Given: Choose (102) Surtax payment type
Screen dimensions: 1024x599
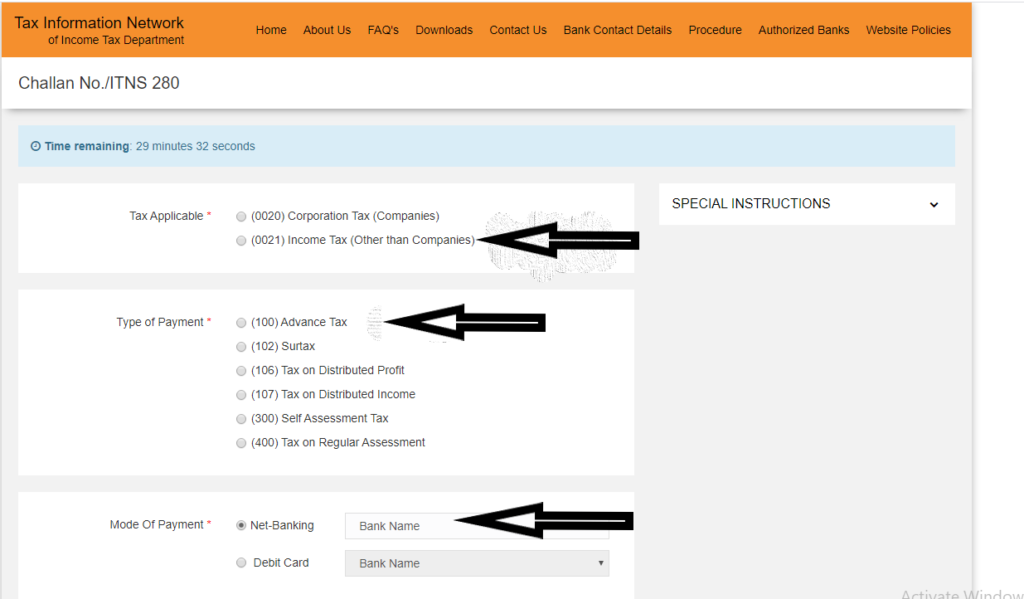Looking at the screenshot, I should coord(241,346).
